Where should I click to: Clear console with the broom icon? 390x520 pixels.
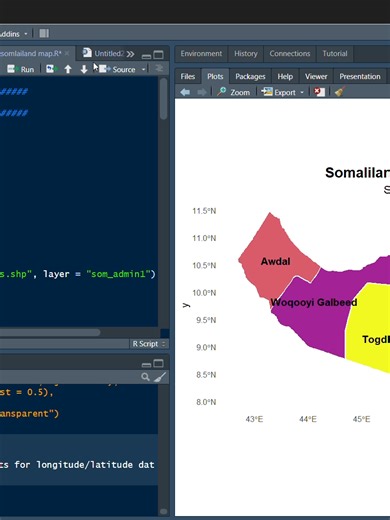[x=160, y=377]
